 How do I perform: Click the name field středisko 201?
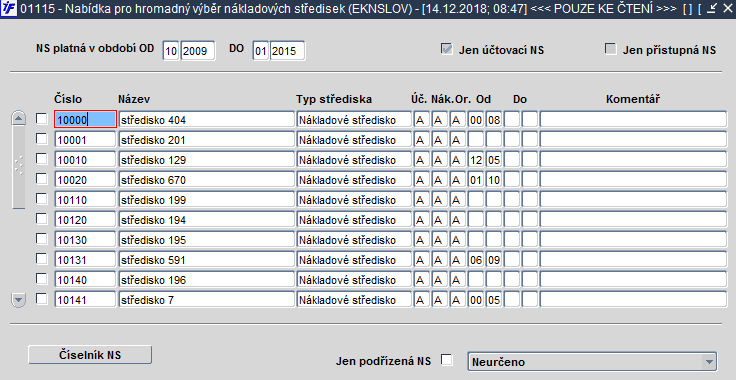click(x=207, y=140)
